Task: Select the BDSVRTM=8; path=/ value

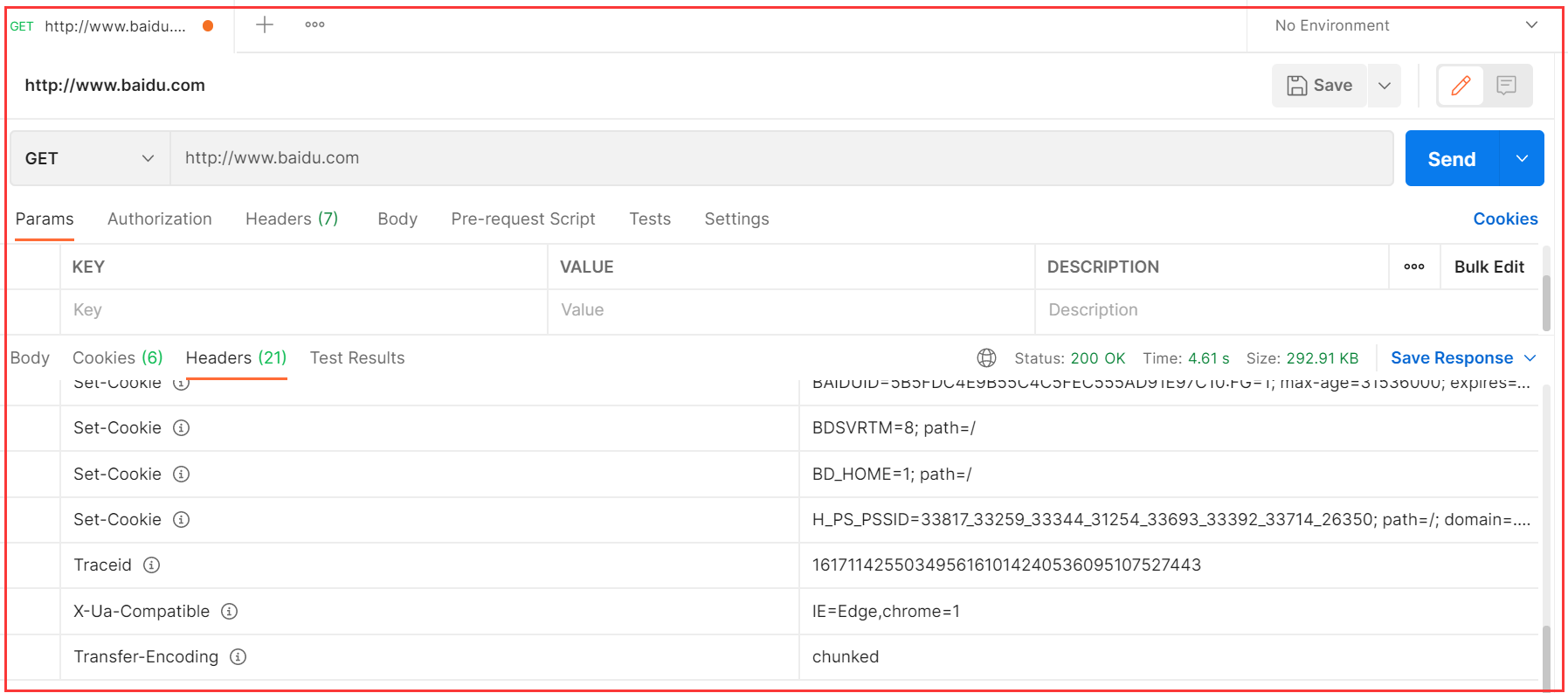Action: click(894, 428)
